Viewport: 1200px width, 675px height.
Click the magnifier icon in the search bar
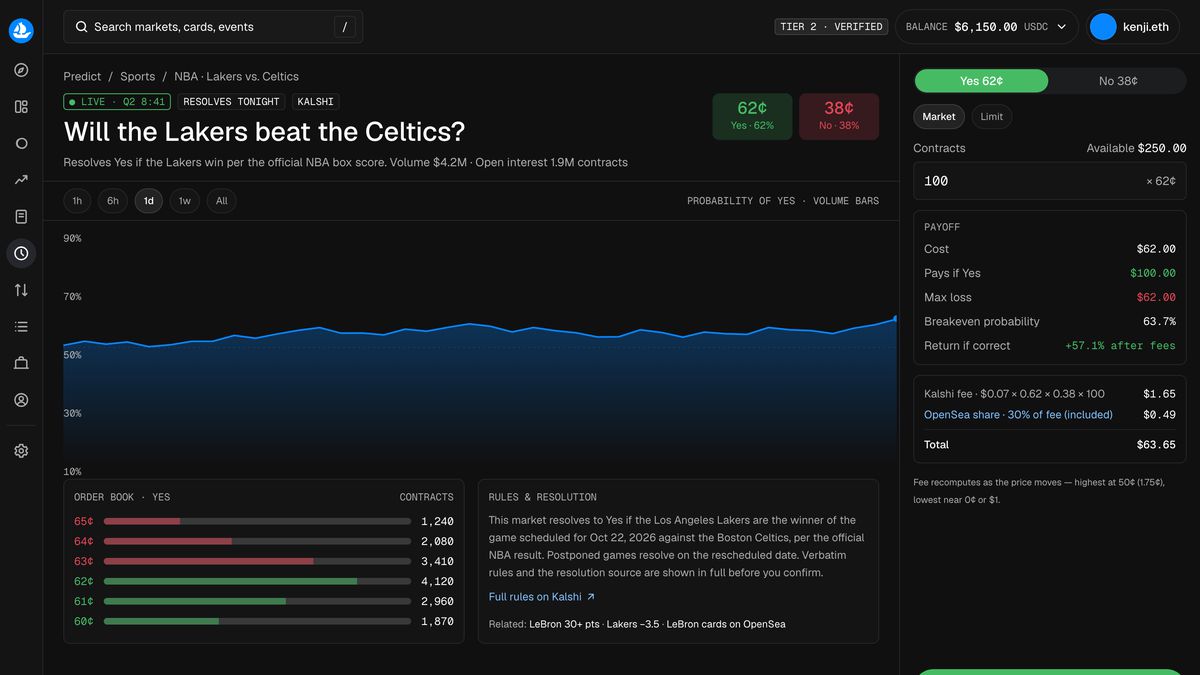81,27
